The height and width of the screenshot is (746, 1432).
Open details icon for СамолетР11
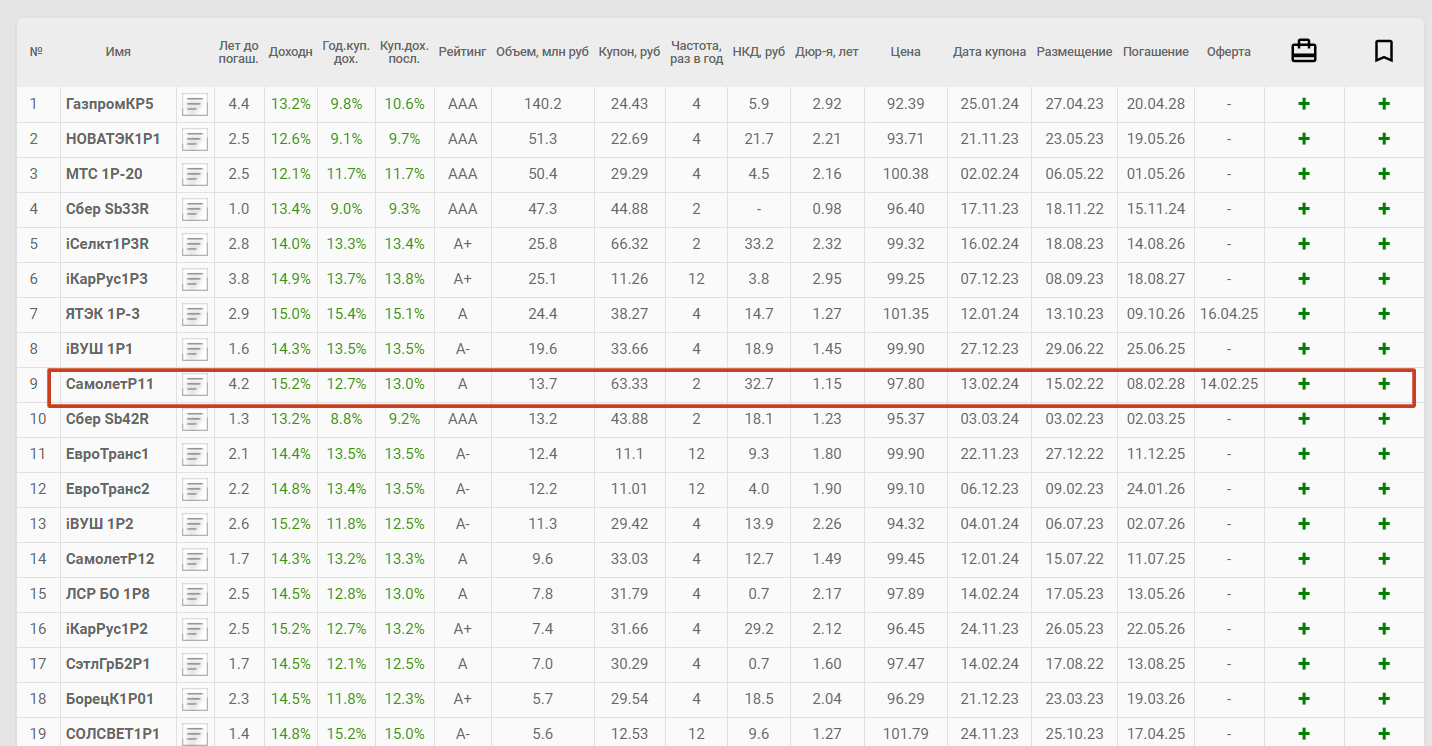pyautogui.click(x=195, y=384)
